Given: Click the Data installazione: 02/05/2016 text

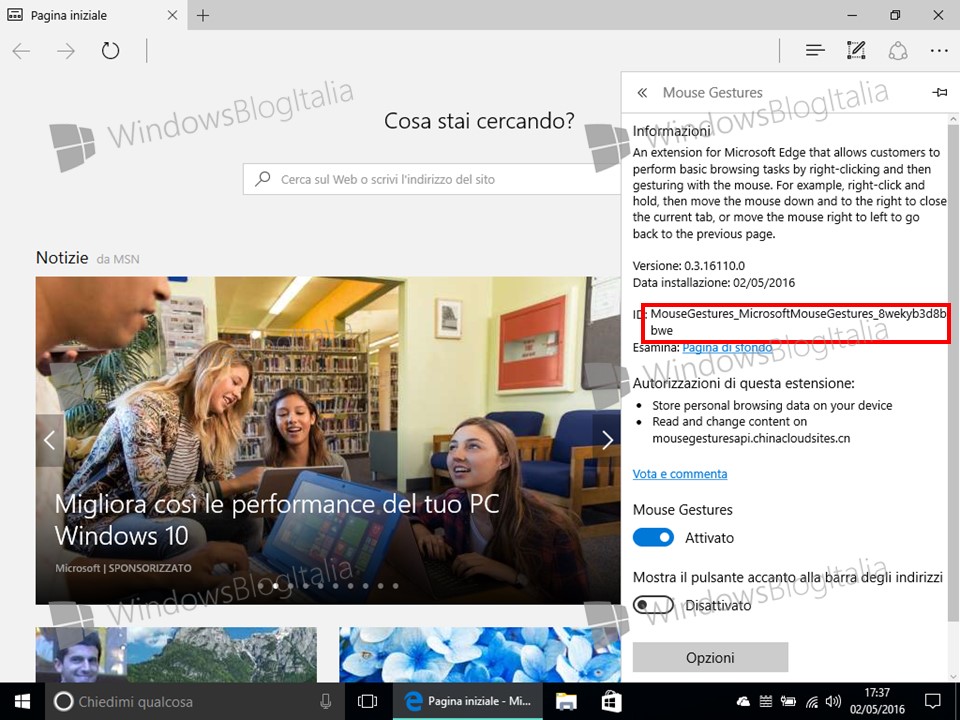Looking at the screenshot, I should pyautogui.click(x=714, y=282).
